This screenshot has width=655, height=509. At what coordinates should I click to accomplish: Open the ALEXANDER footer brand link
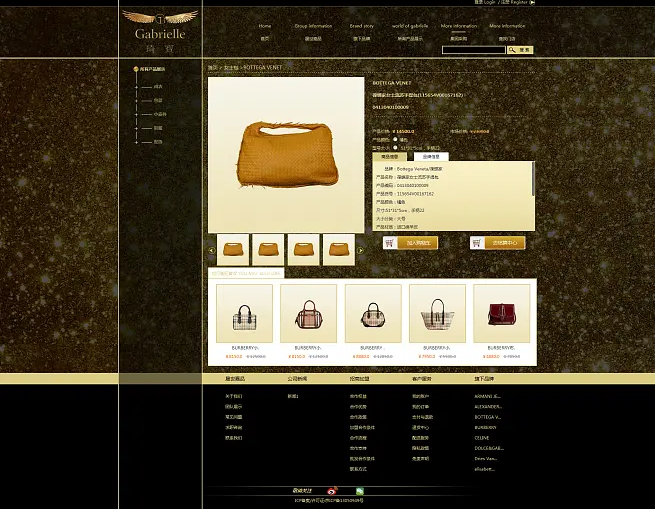(x=488, y=407)
